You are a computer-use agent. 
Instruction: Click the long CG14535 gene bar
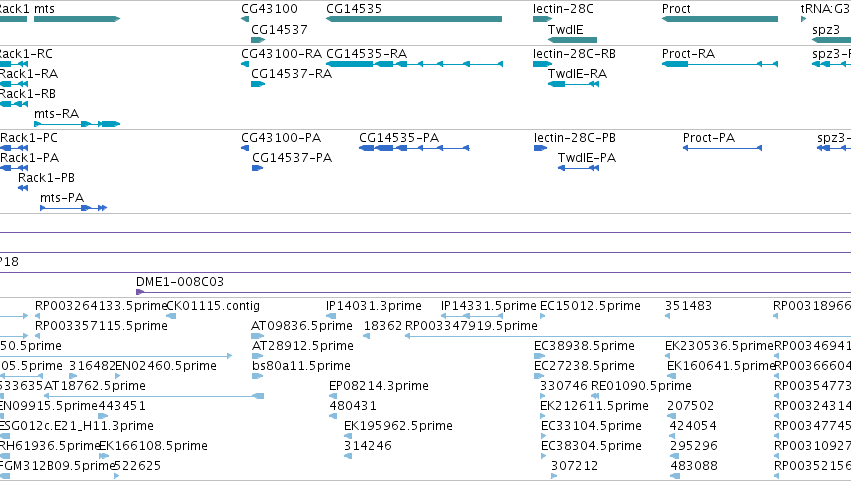click(x=414, y=19)
